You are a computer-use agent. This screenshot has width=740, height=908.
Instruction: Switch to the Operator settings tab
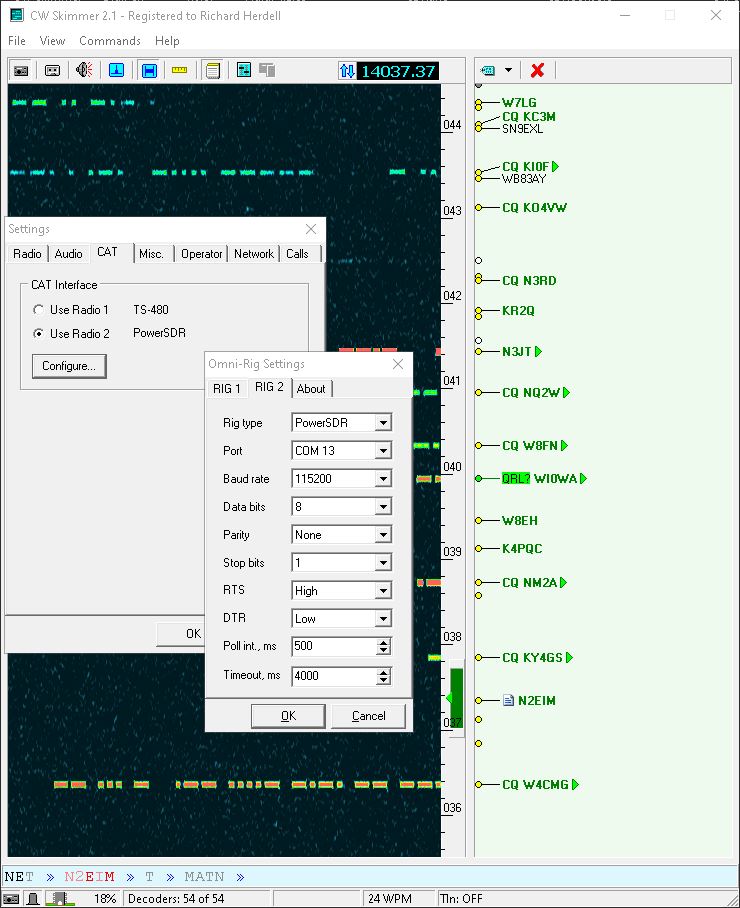click(202, 254)
